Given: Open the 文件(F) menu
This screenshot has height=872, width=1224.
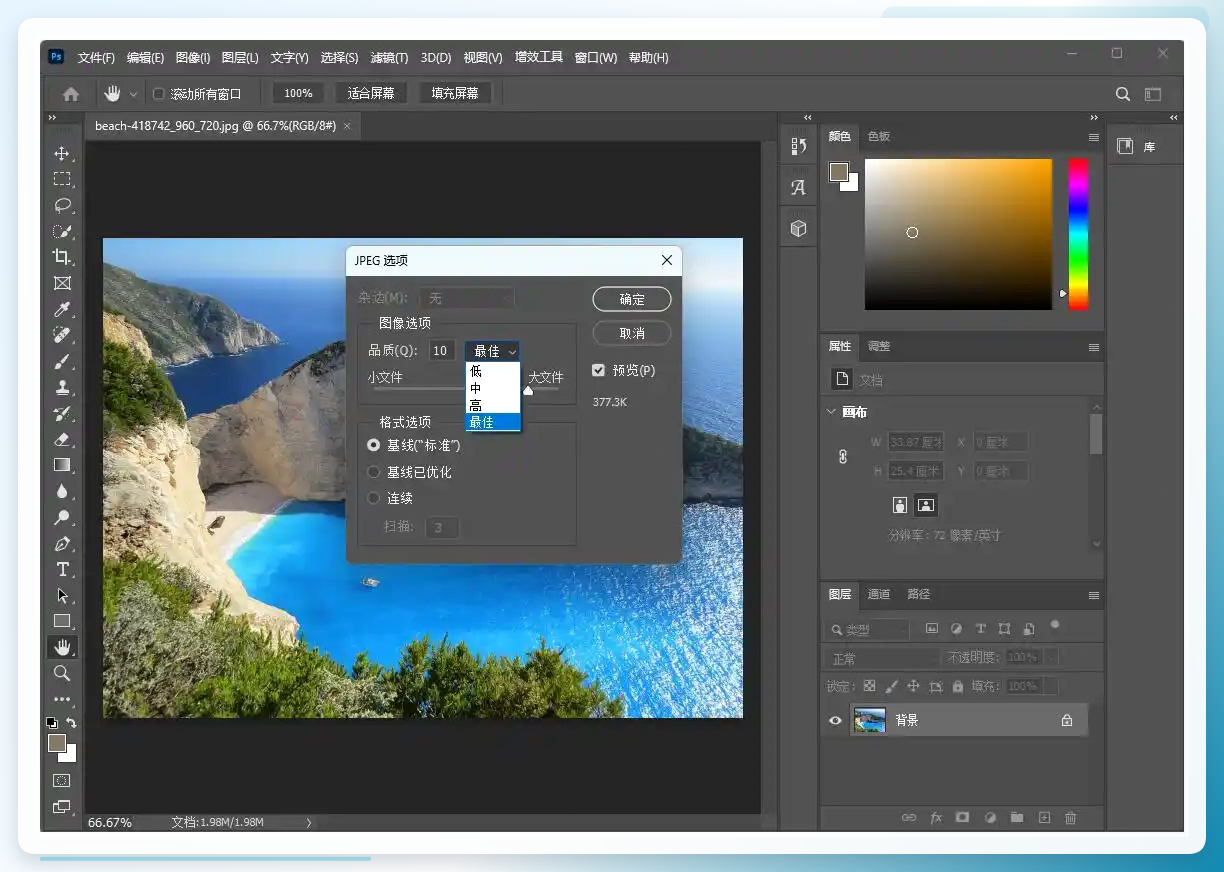Looking at the screenshot, I should 96,58.
